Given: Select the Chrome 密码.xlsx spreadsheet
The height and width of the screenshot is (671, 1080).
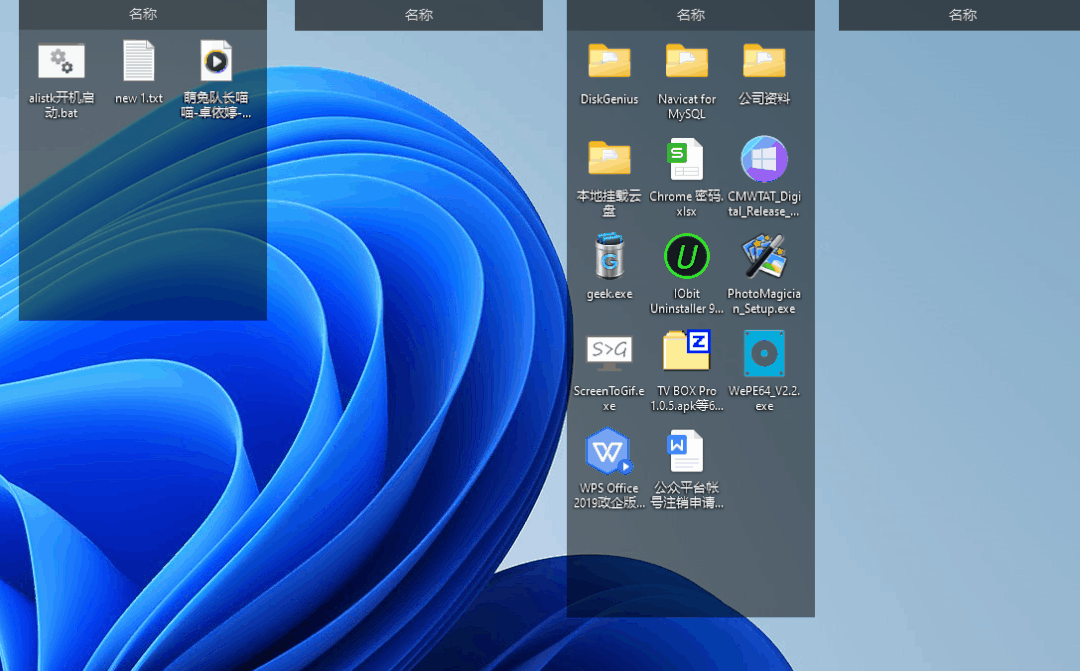Looking at the screenshot, I should 686,158.
